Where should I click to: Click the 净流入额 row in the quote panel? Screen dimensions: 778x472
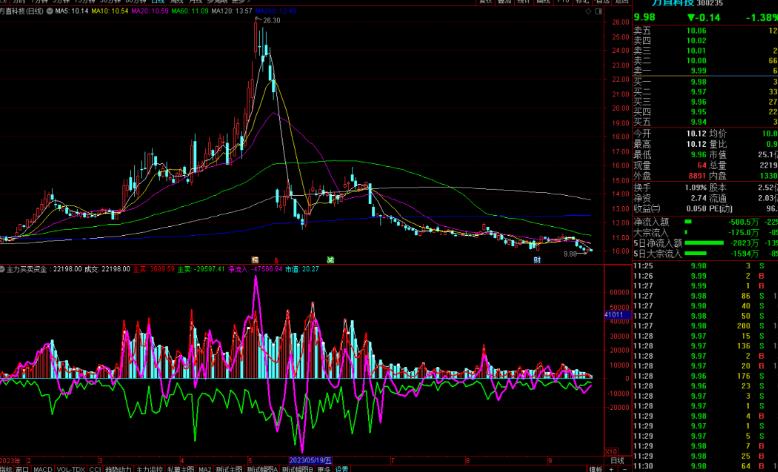[x=706, y=222]
